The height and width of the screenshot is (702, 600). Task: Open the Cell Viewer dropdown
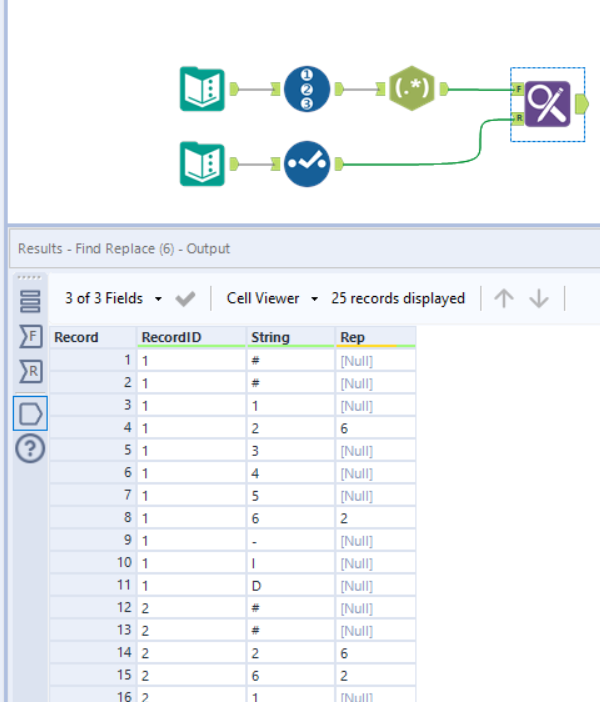coord(272,299)
